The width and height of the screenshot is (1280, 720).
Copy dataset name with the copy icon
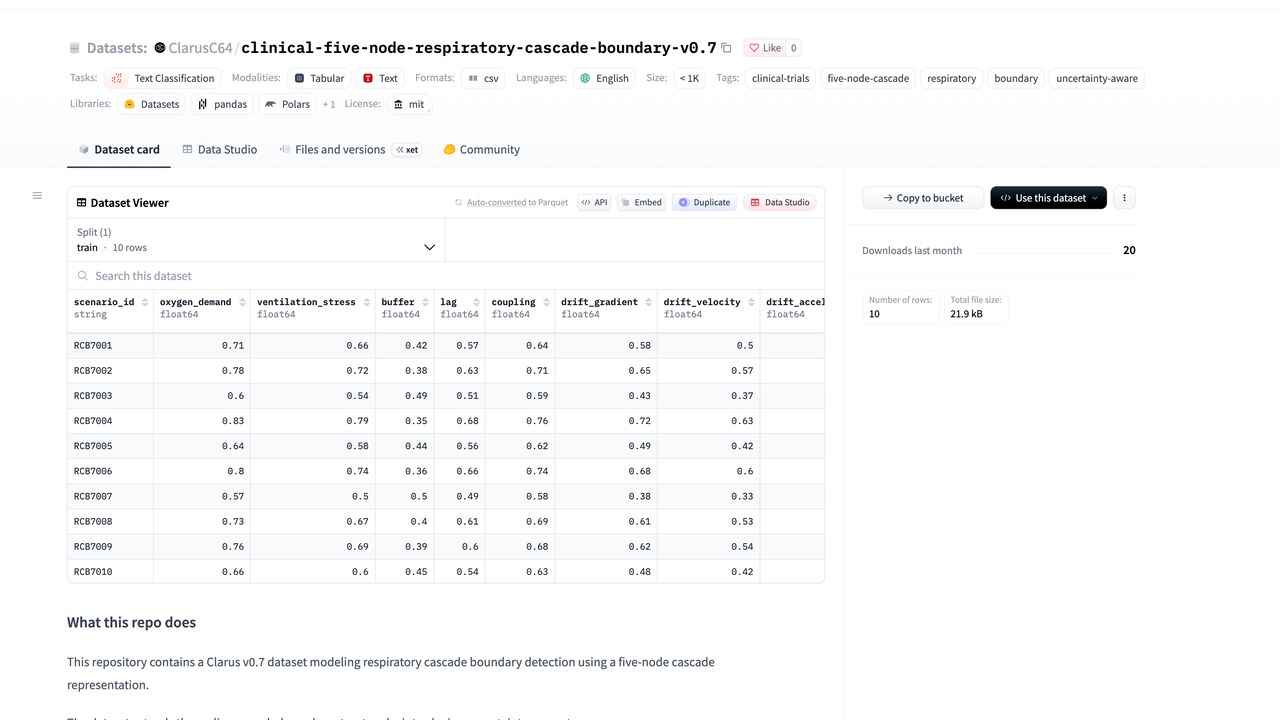tap(726, 48)
